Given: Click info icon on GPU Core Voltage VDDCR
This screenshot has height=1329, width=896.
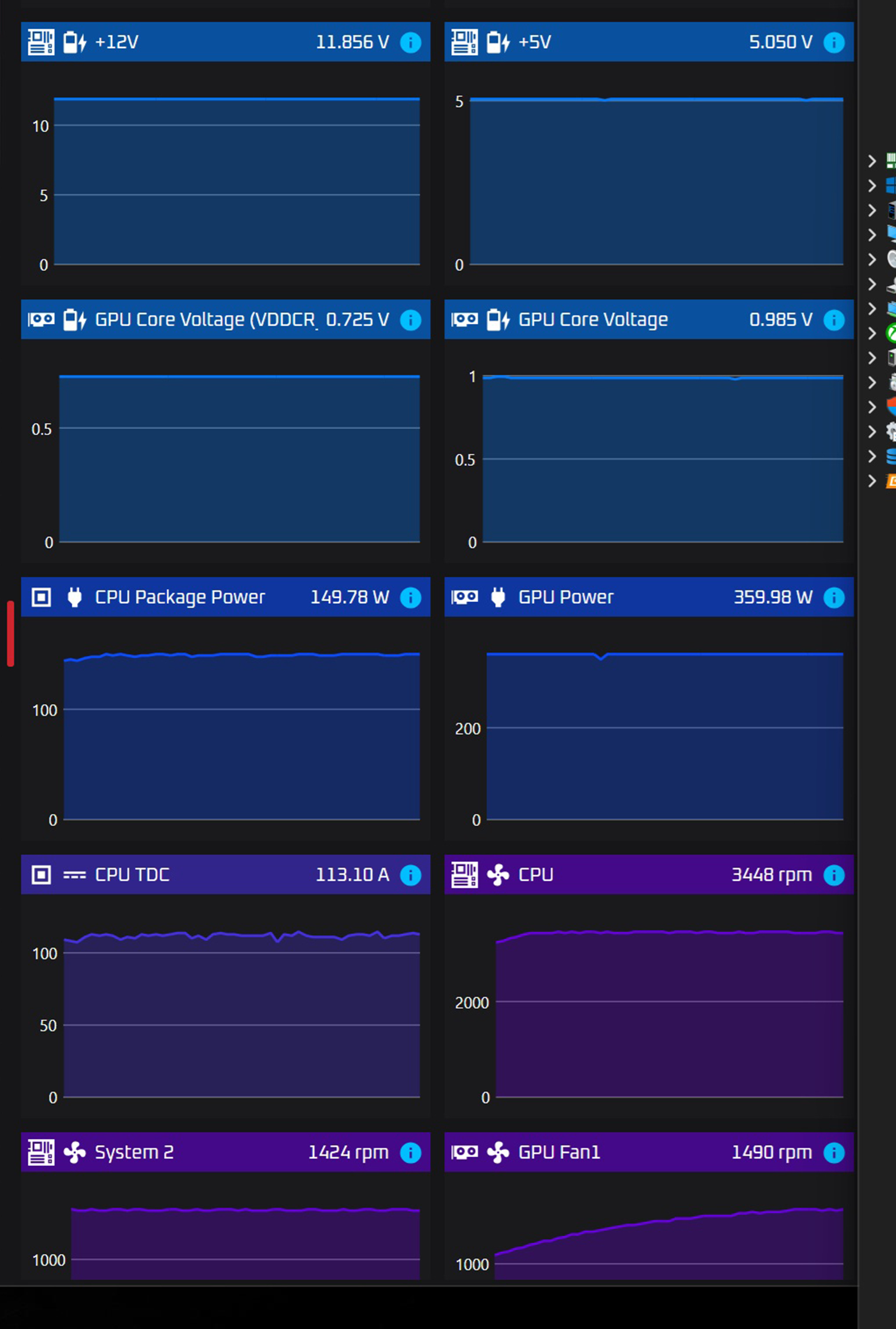Looking at the screenshot, I should coord(410,320).
